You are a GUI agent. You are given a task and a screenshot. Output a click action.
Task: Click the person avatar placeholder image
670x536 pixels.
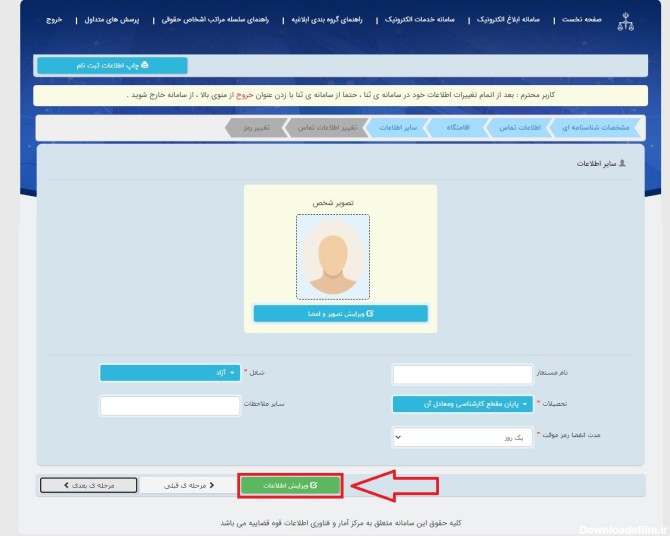(333, 256)
